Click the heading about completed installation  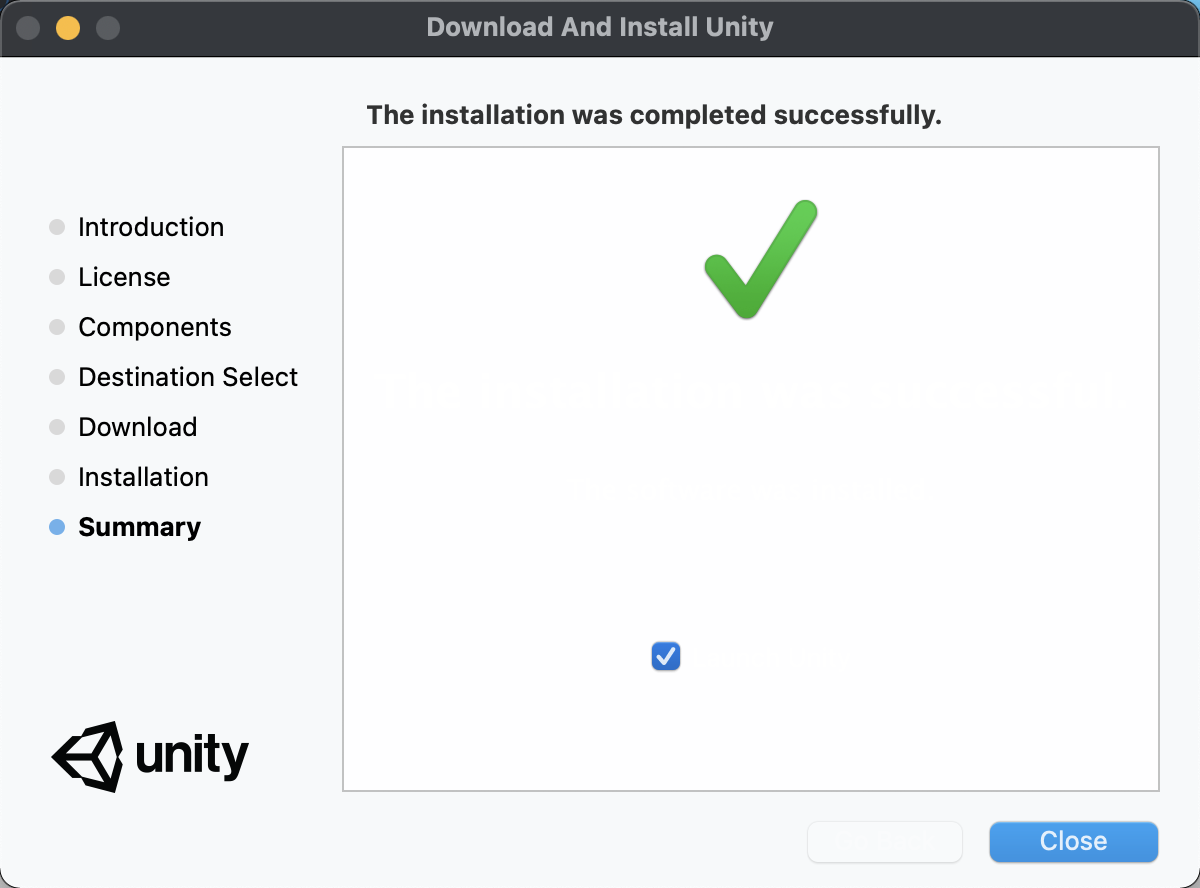654,115
